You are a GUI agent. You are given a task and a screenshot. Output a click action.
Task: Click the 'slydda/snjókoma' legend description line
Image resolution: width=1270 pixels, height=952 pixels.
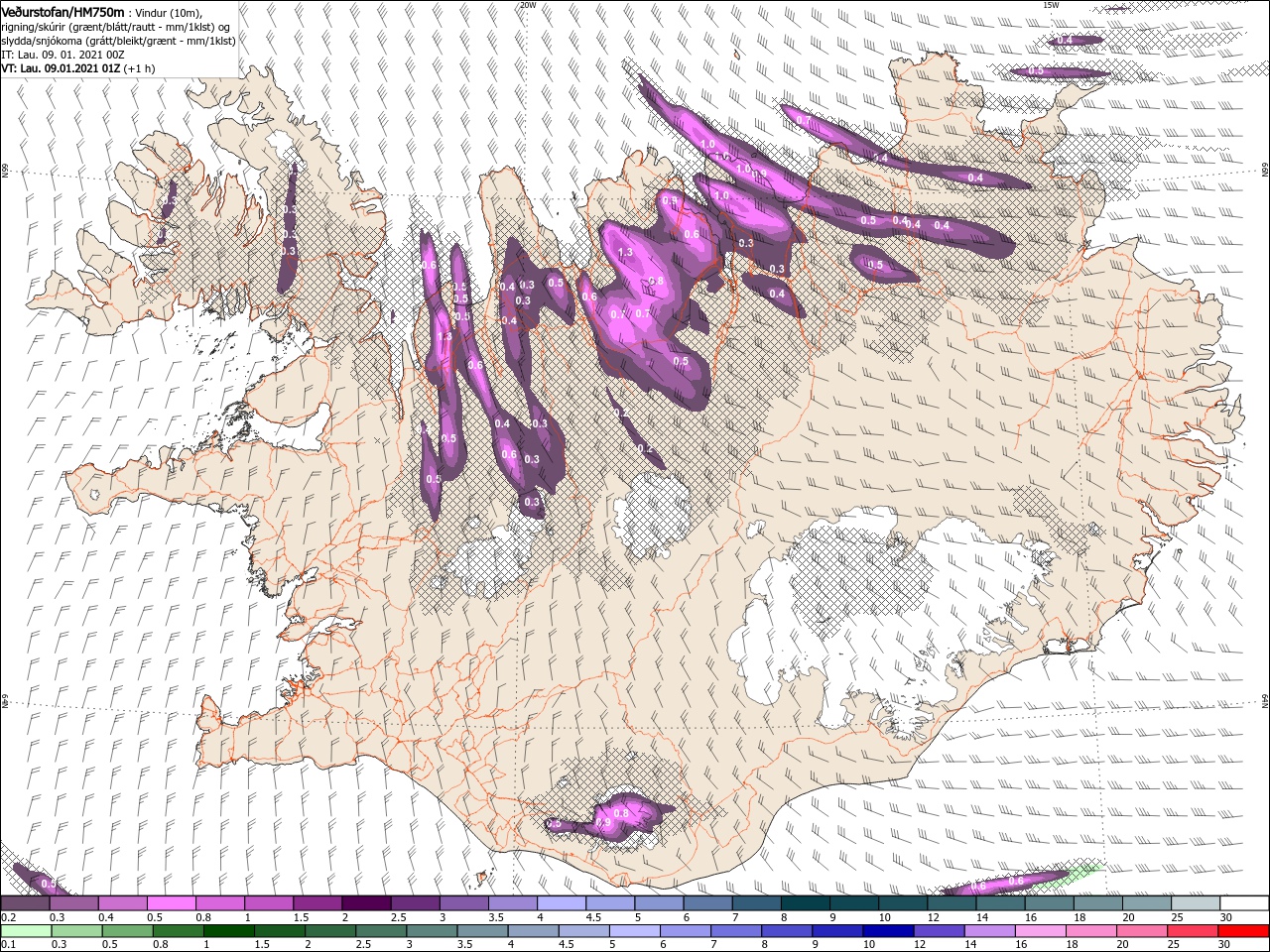coord(118,41)
